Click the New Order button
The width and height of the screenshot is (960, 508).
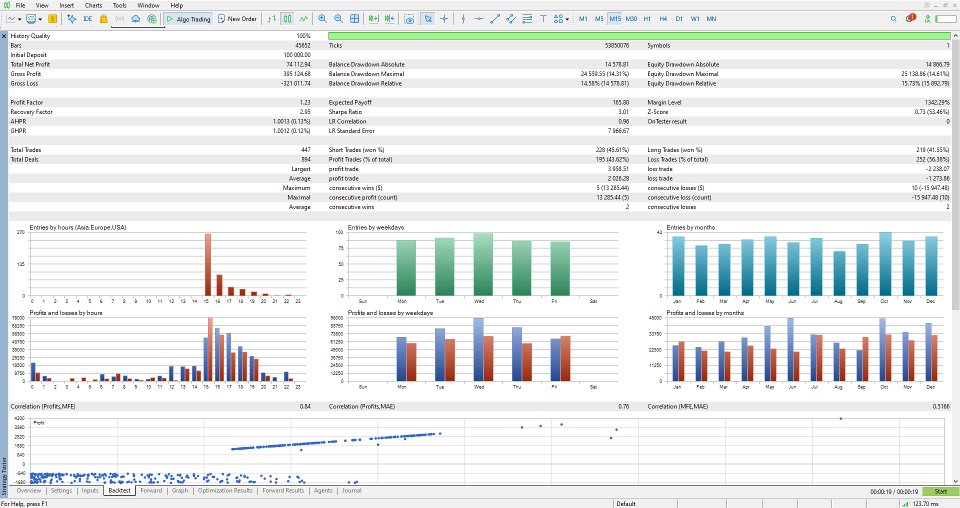237,19
